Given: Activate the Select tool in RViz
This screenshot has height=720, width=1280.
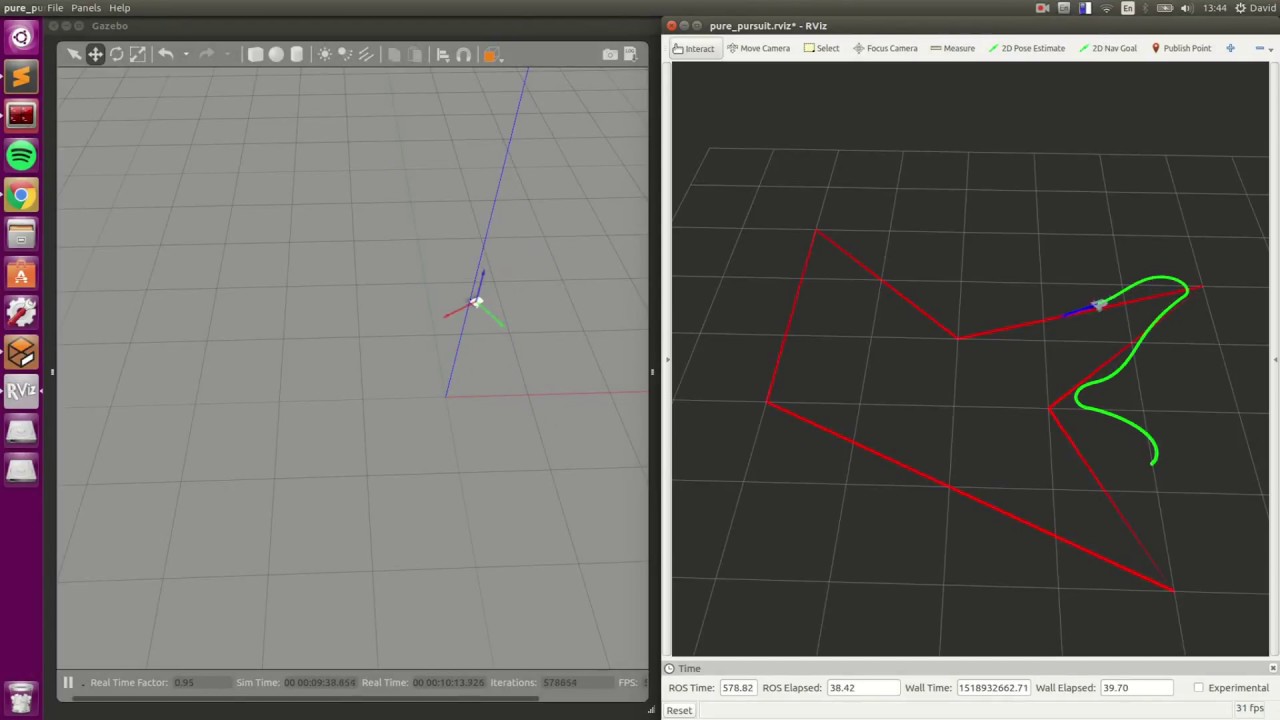Looking at the screenshot, I should click(x=822, y=48).
